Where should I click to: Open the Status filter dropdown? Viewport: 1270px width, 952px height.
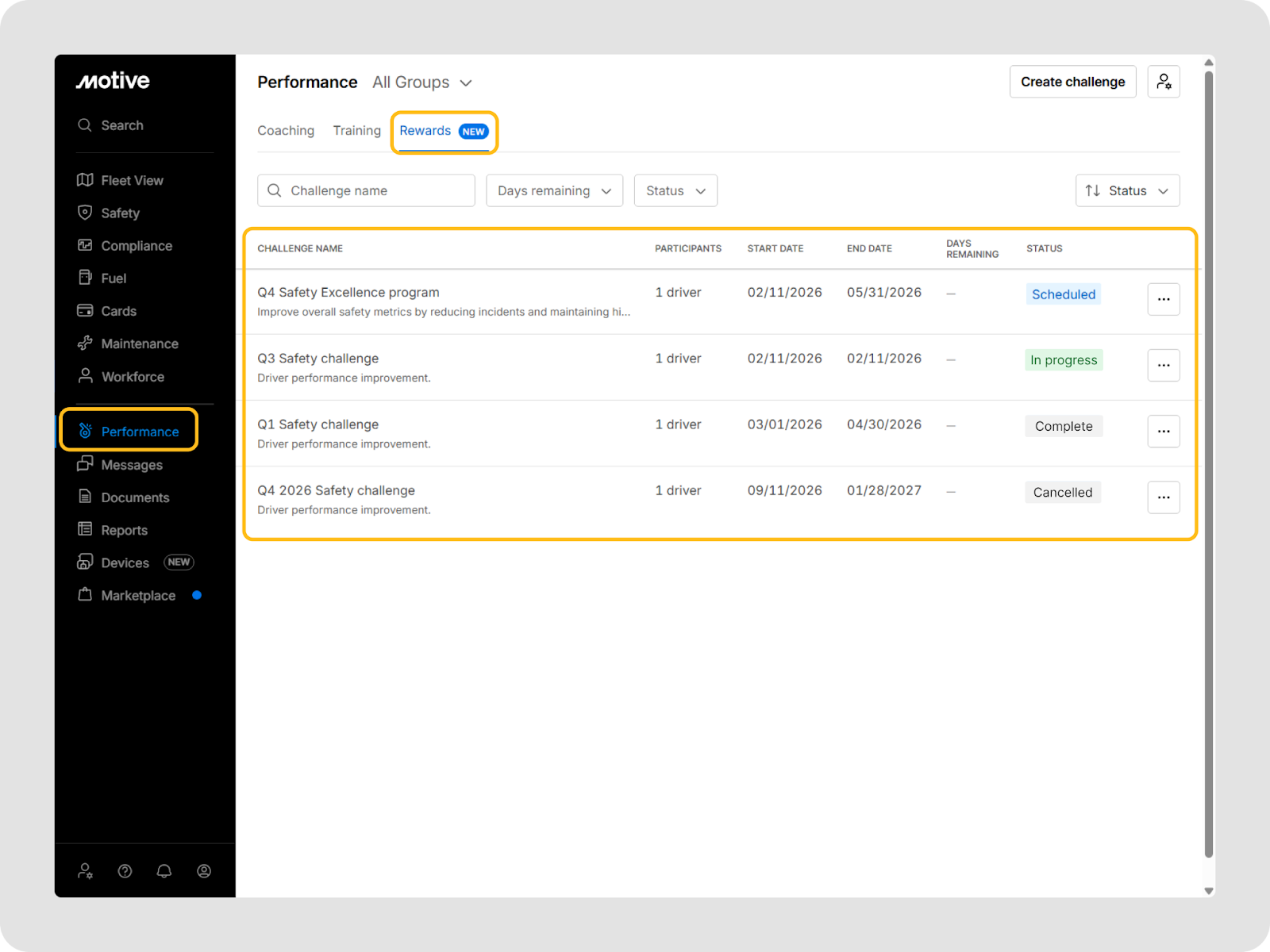click(x=675, y=190)
